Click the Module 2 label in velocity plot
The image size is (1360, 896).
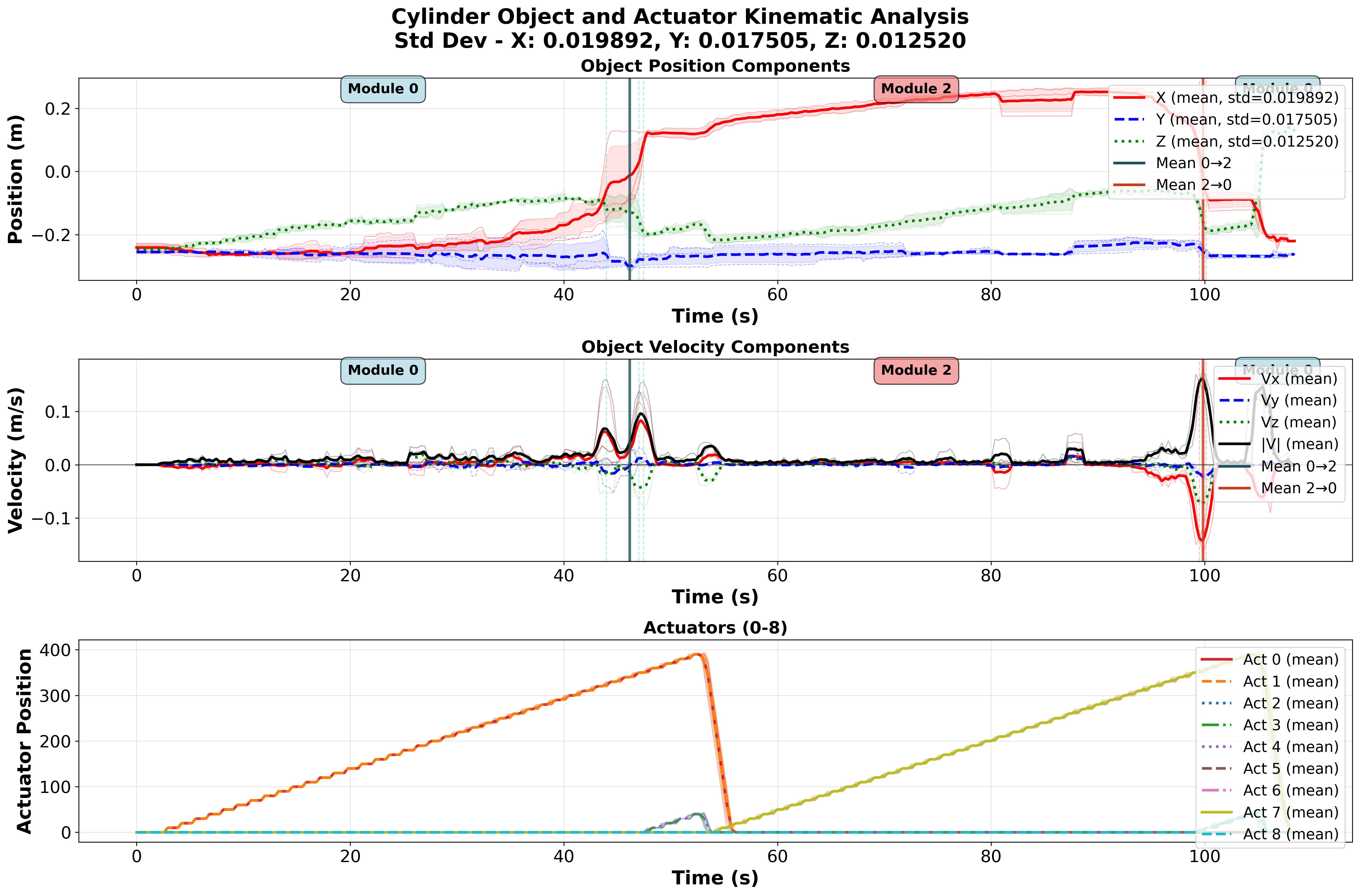[x=916, y=370]
